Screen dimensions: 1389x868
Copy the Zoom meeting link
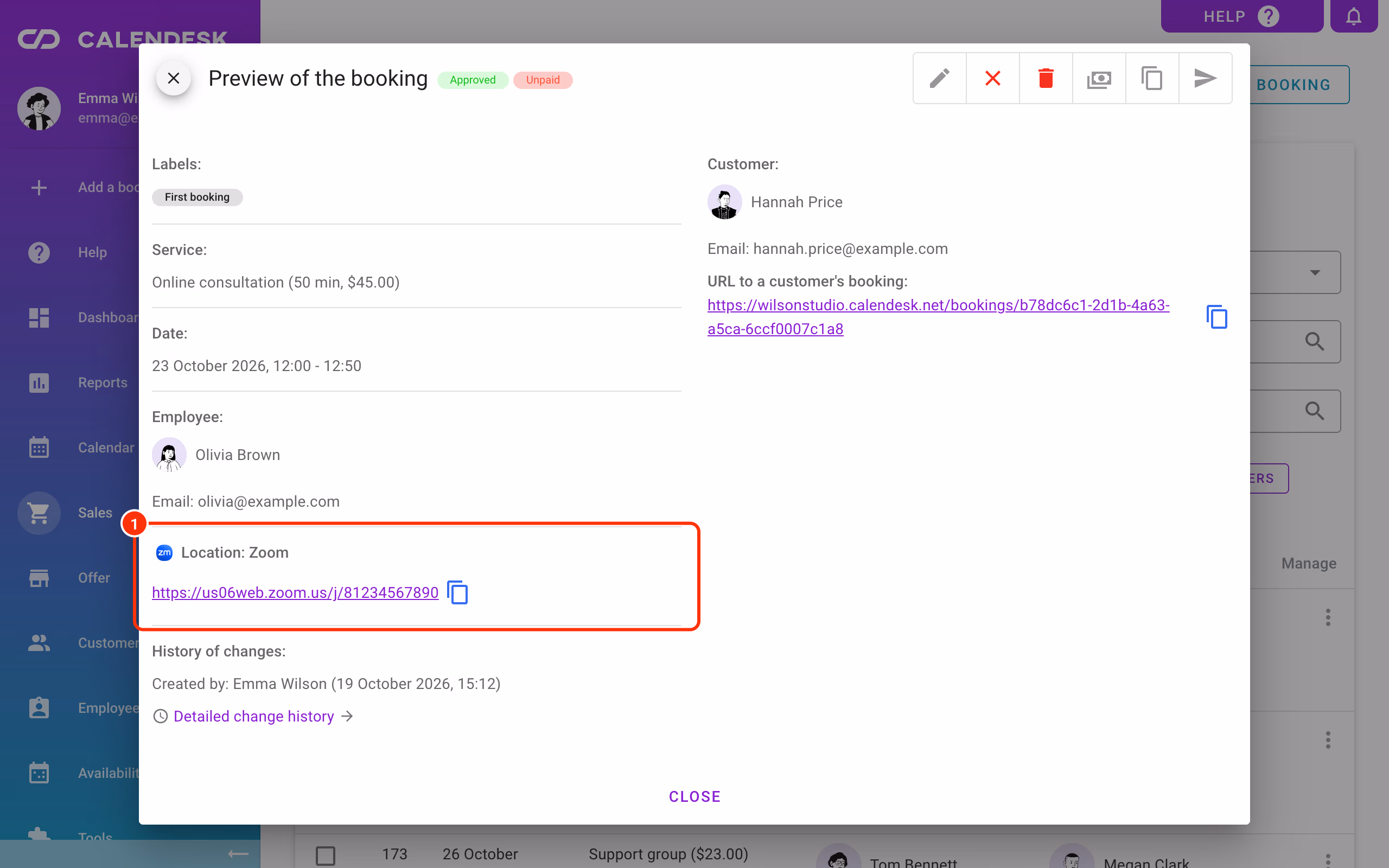457,592
